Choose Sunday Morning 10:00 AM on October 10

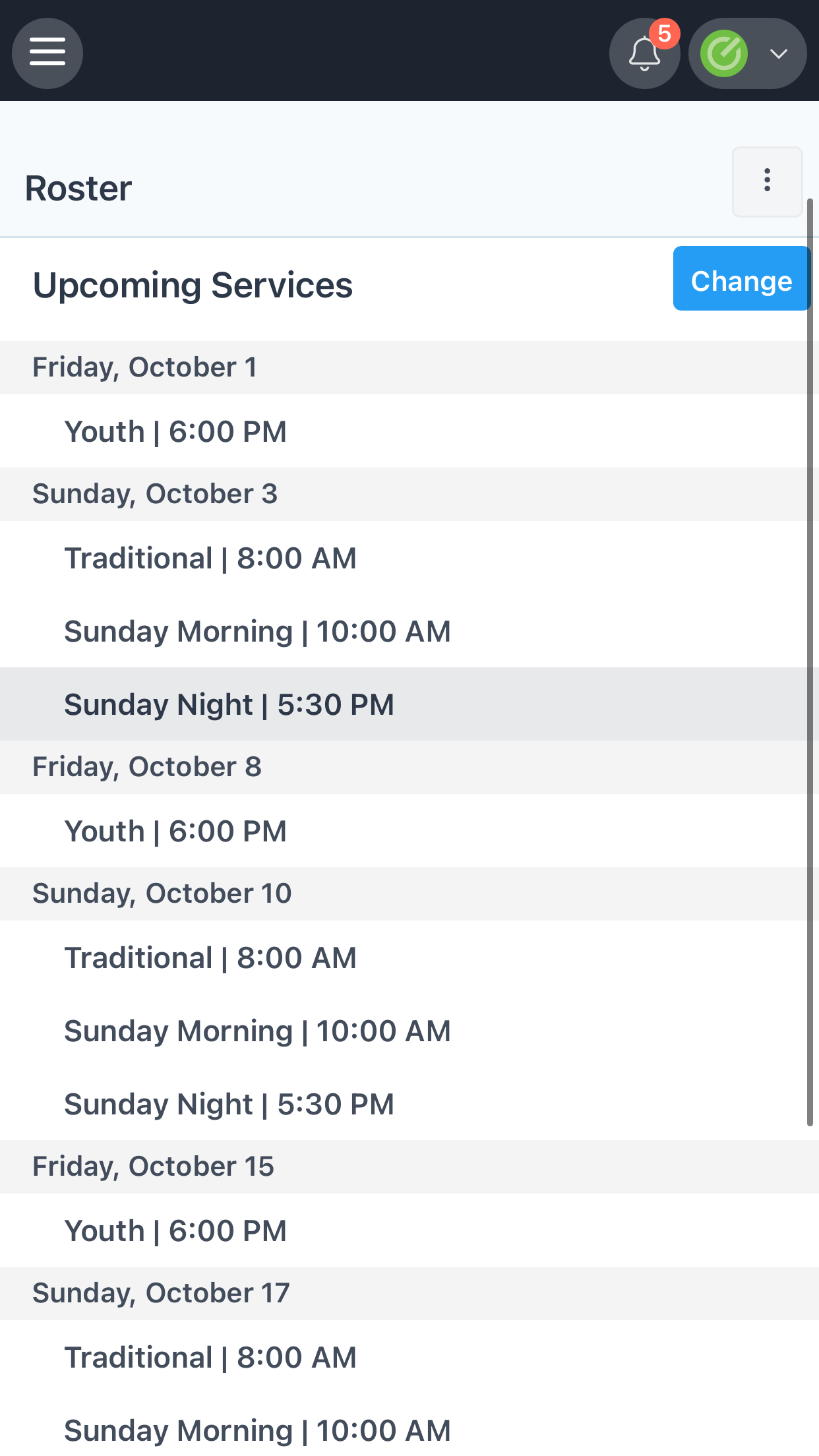click(409, 1031)
